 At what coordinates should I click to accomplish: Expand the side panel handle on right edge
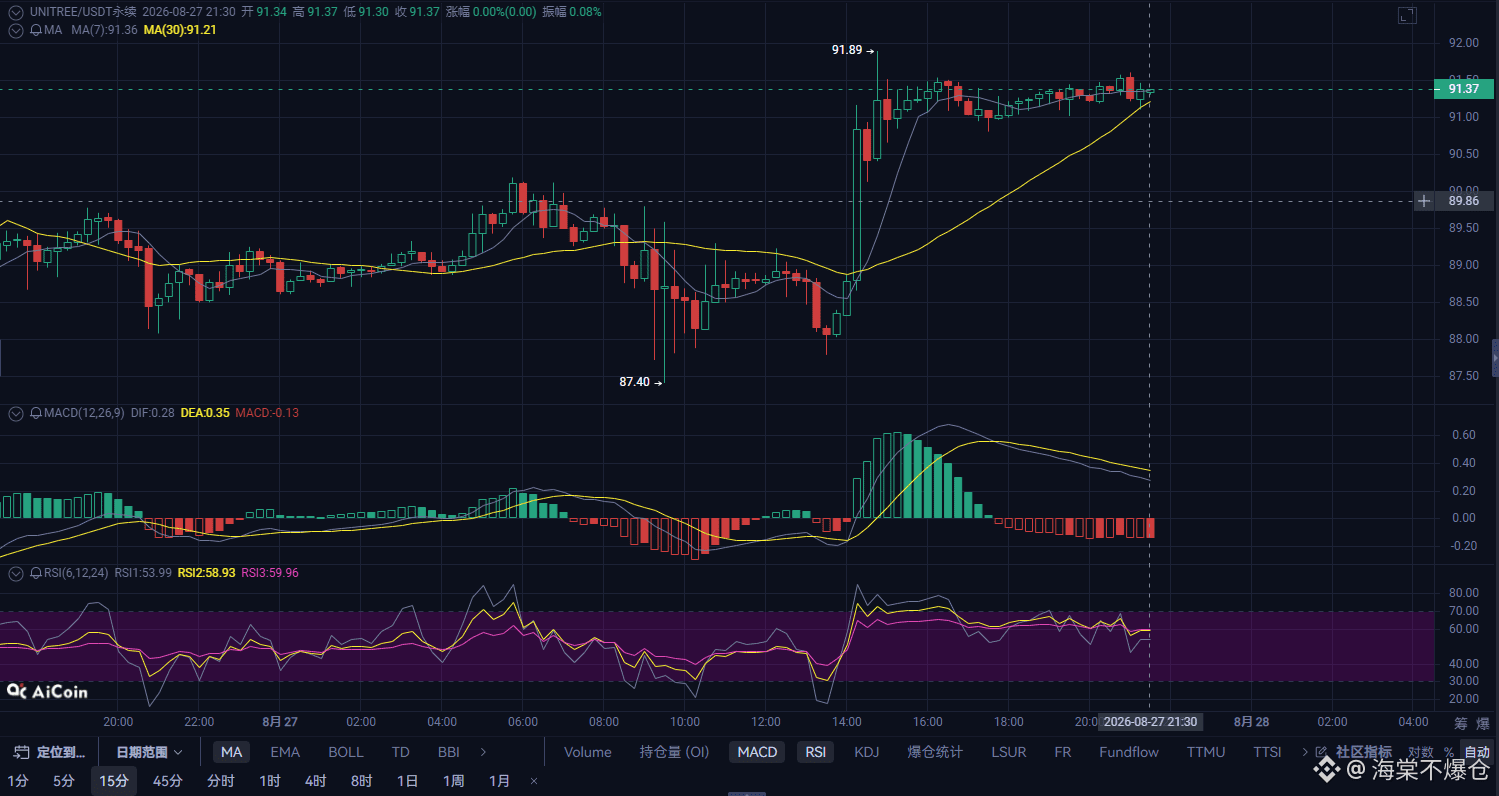[1495, 357]
